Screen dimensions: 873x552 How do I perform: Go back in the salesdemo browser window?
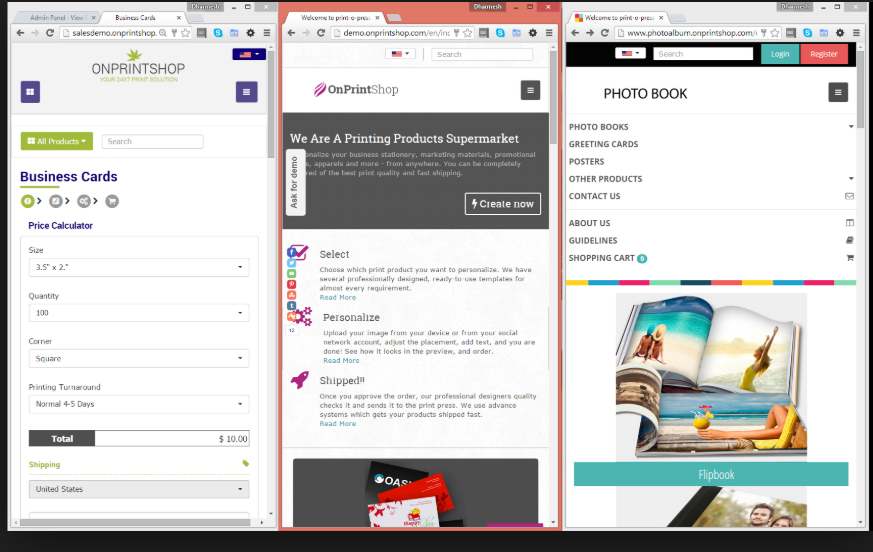[20, 33]
